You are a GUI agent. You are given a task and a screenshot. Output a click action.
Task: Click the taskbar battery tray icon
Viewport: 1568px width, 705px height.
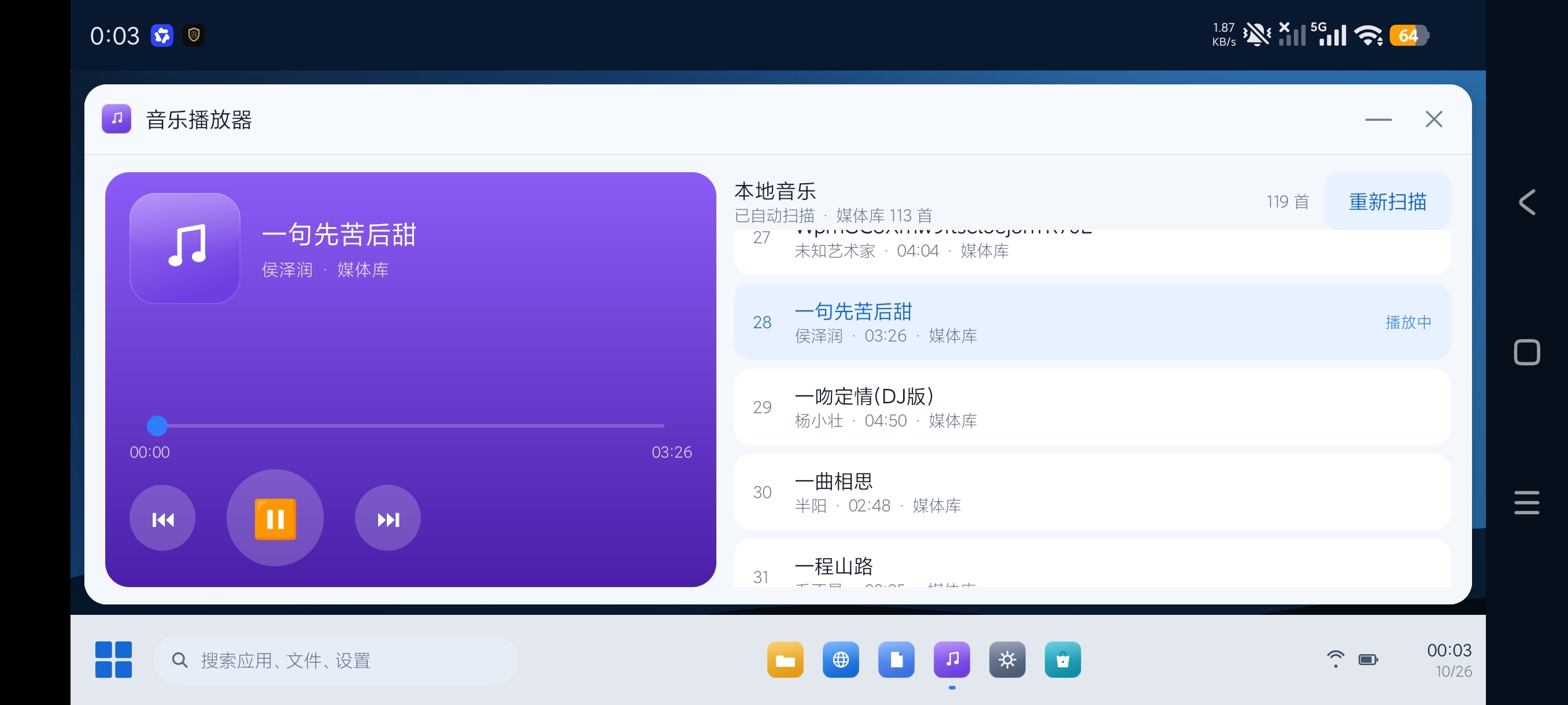pos(1369,659)
